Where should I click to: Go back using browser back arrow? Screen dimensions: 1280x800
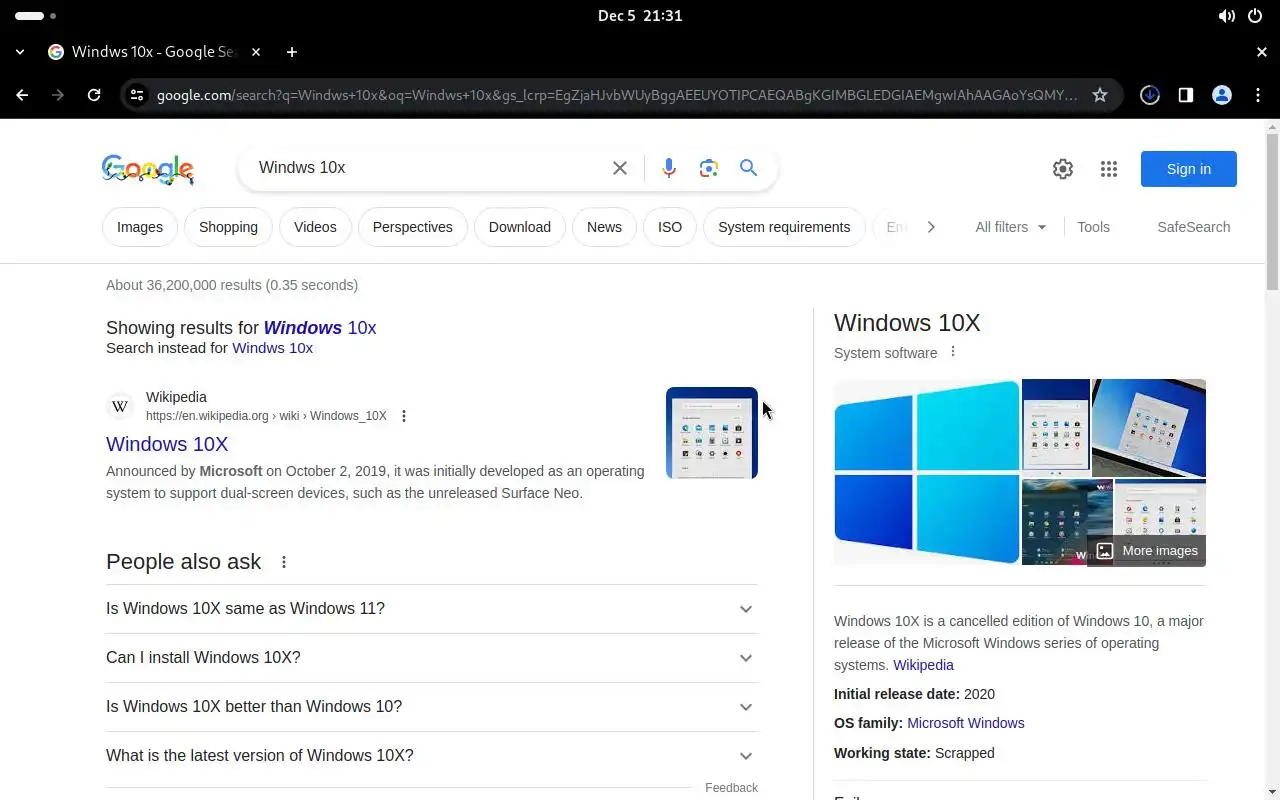22,95
